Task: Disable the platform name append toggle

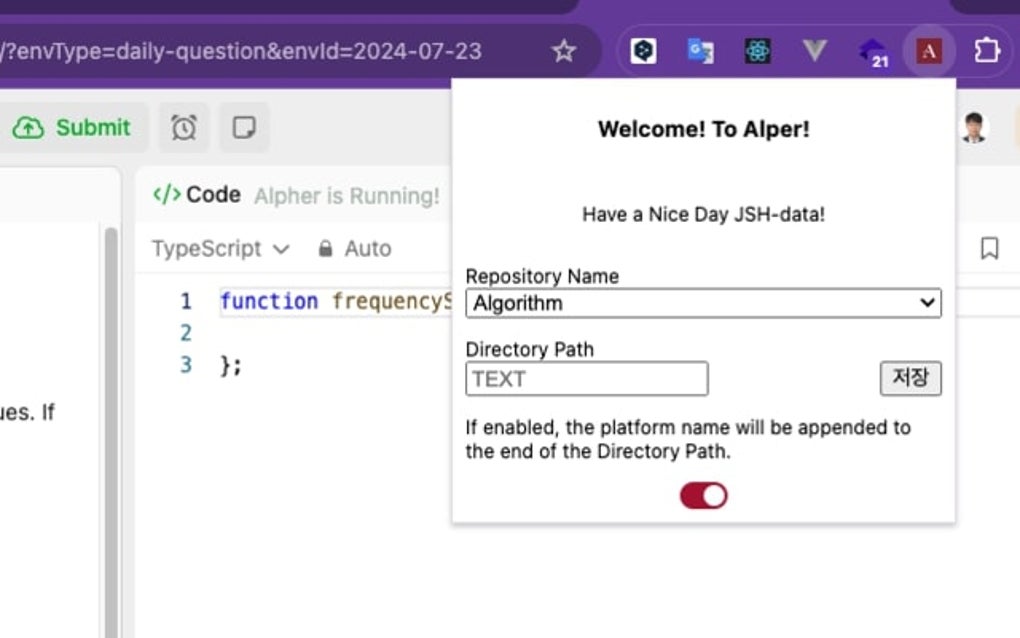Action: click(704, 496)
